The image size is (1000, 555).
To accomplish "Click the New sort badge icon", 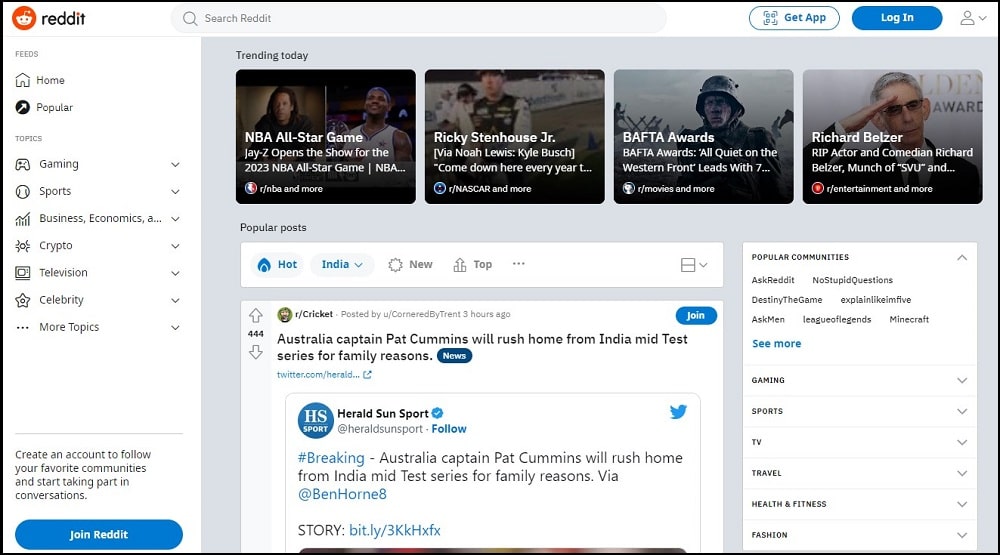I will [395, 265].
